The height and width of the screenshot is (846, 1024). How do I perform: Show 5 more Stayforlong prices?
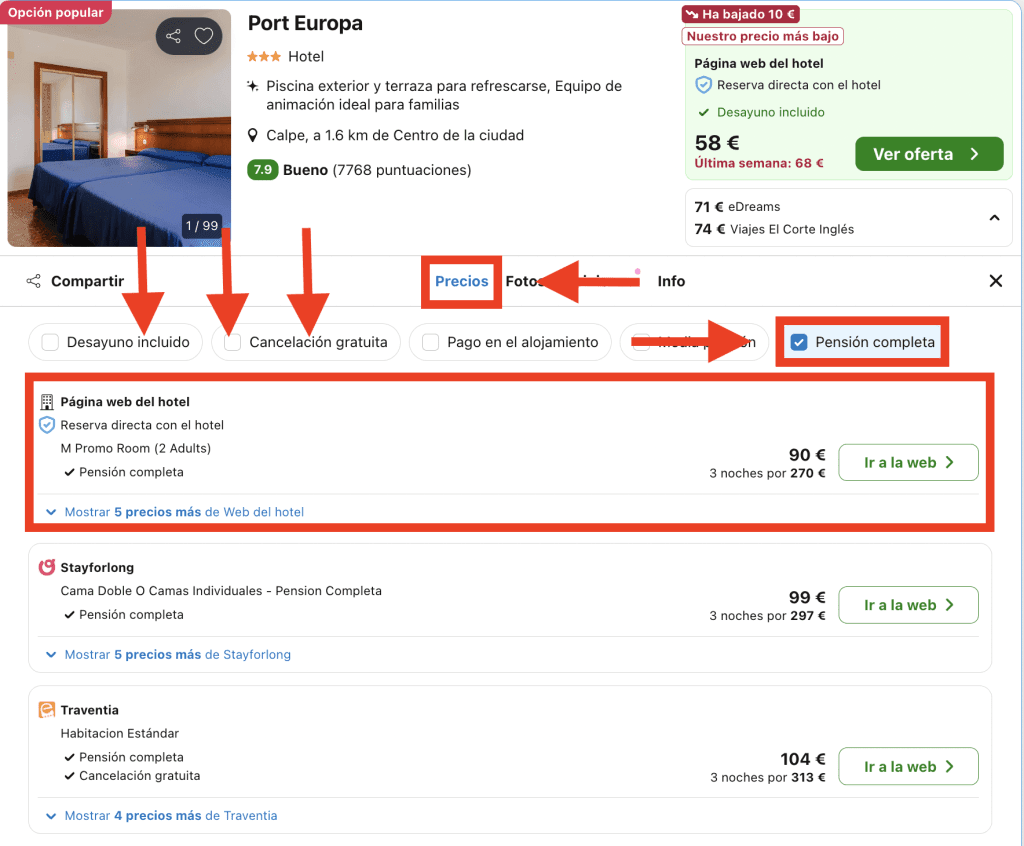coord(177,655)
